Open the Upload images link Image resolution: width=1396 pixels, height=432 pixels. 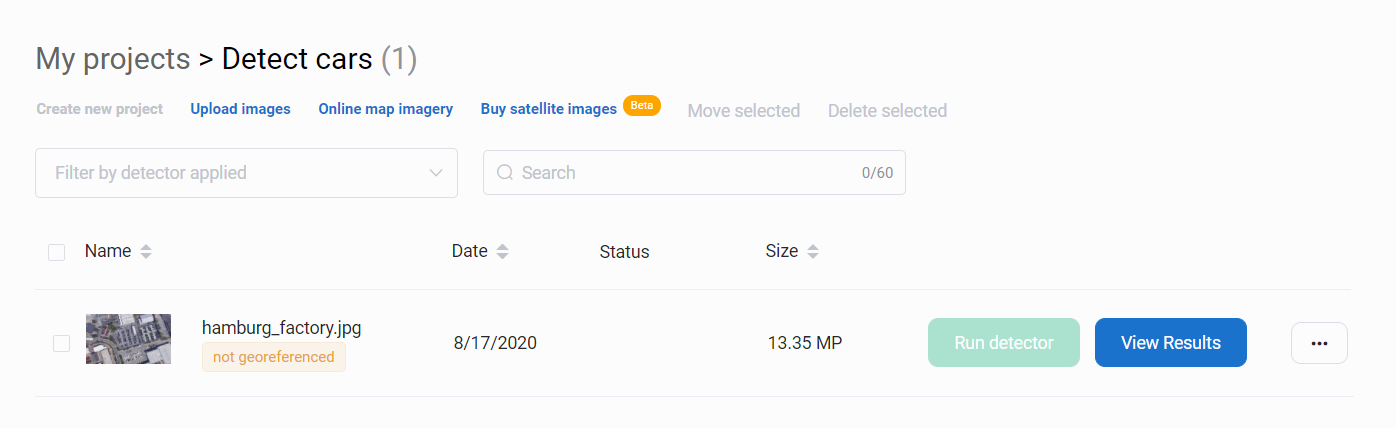click(x=240, y=109)
